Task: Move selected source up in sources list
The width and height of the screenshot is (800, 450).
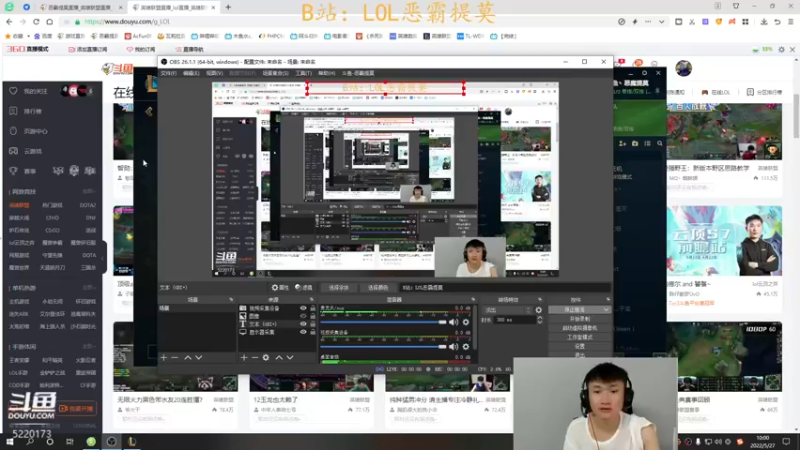Action: click(x=279, y=358)
